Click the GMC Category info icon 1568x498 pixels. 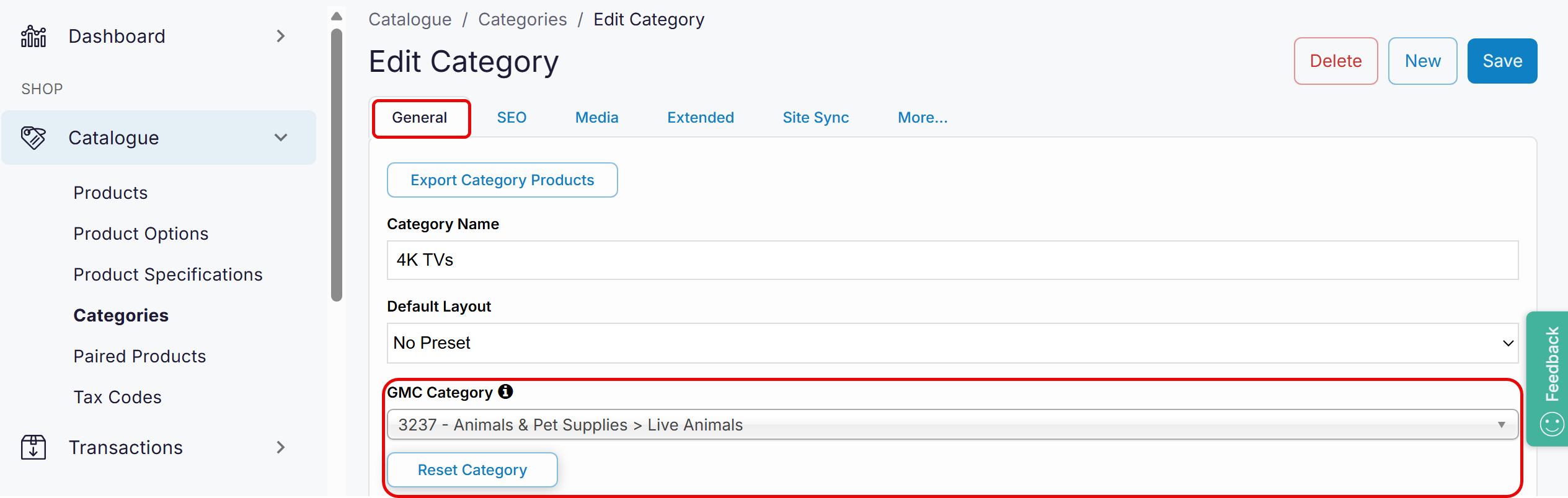[x=506, y=391]
